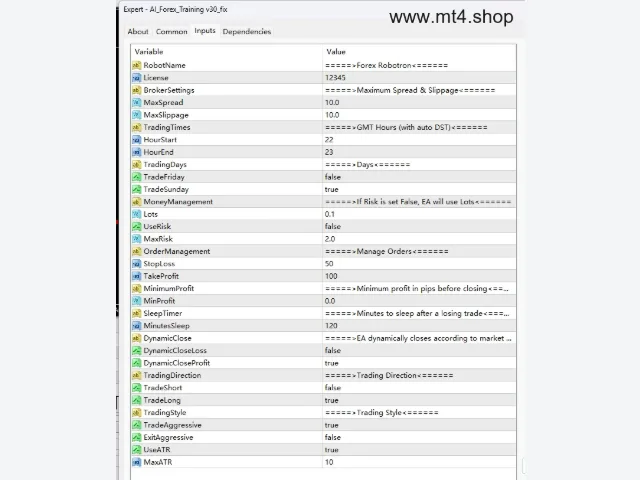Click the MinProfit double type icon

click(136, 301)
